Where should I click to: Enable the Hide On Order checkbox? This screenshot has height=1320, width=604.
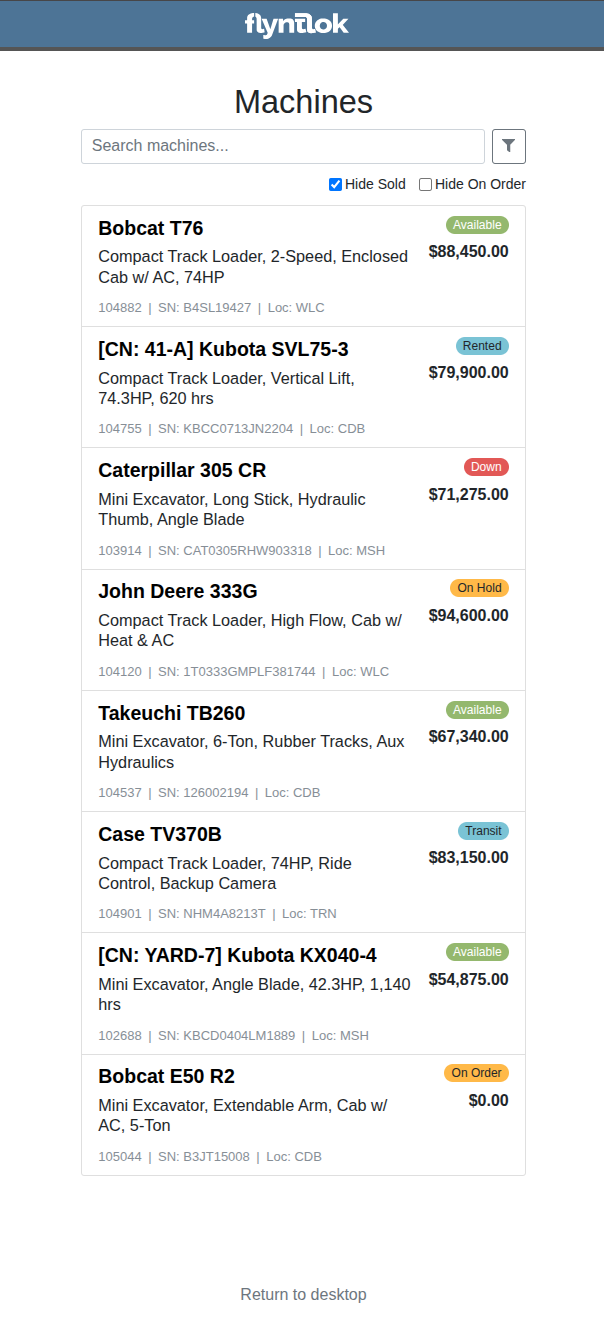coord(425,184)
